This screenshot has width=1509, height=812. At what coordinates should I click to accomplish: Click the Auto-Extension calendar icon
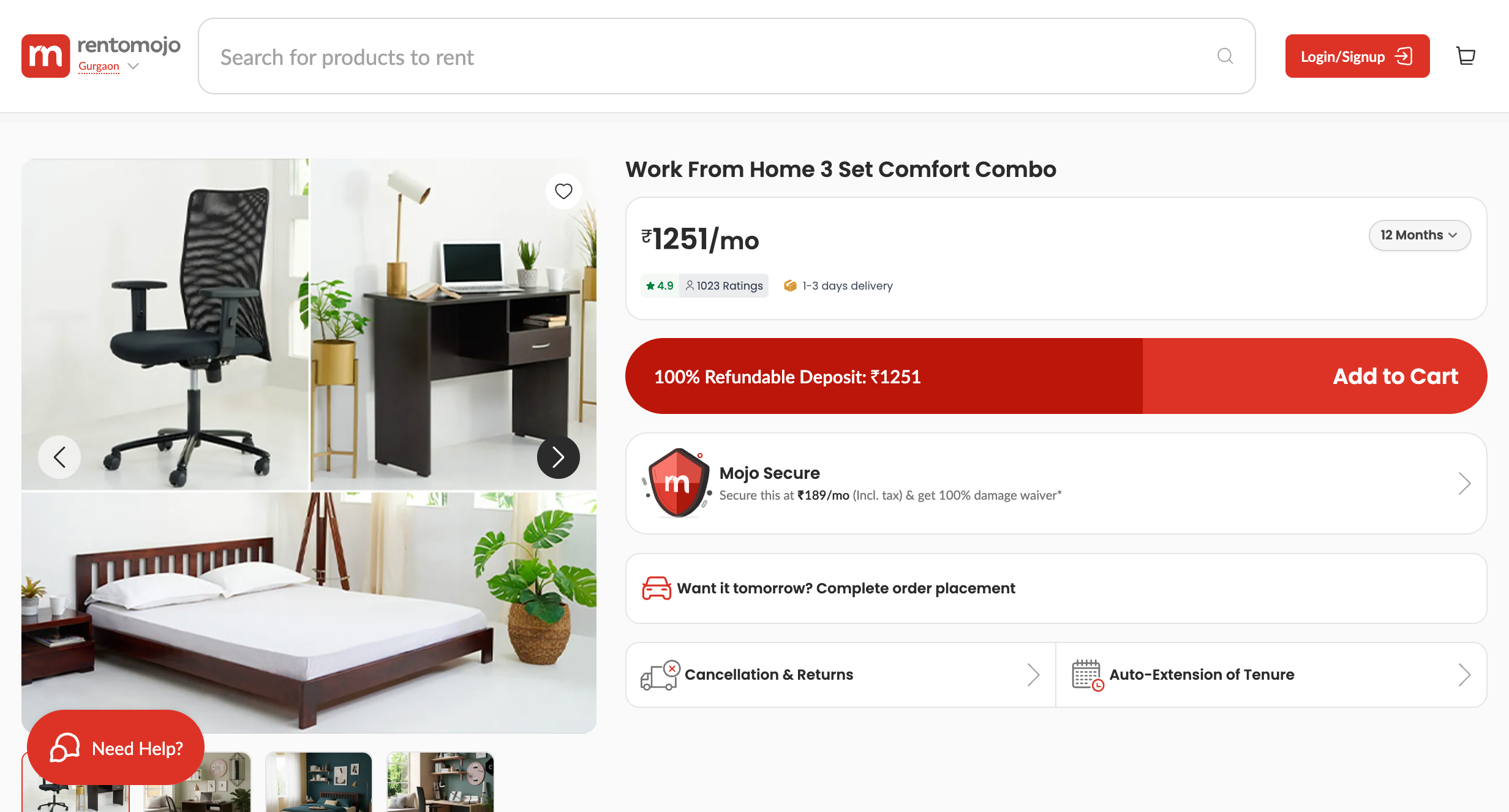coord(1088,675)
